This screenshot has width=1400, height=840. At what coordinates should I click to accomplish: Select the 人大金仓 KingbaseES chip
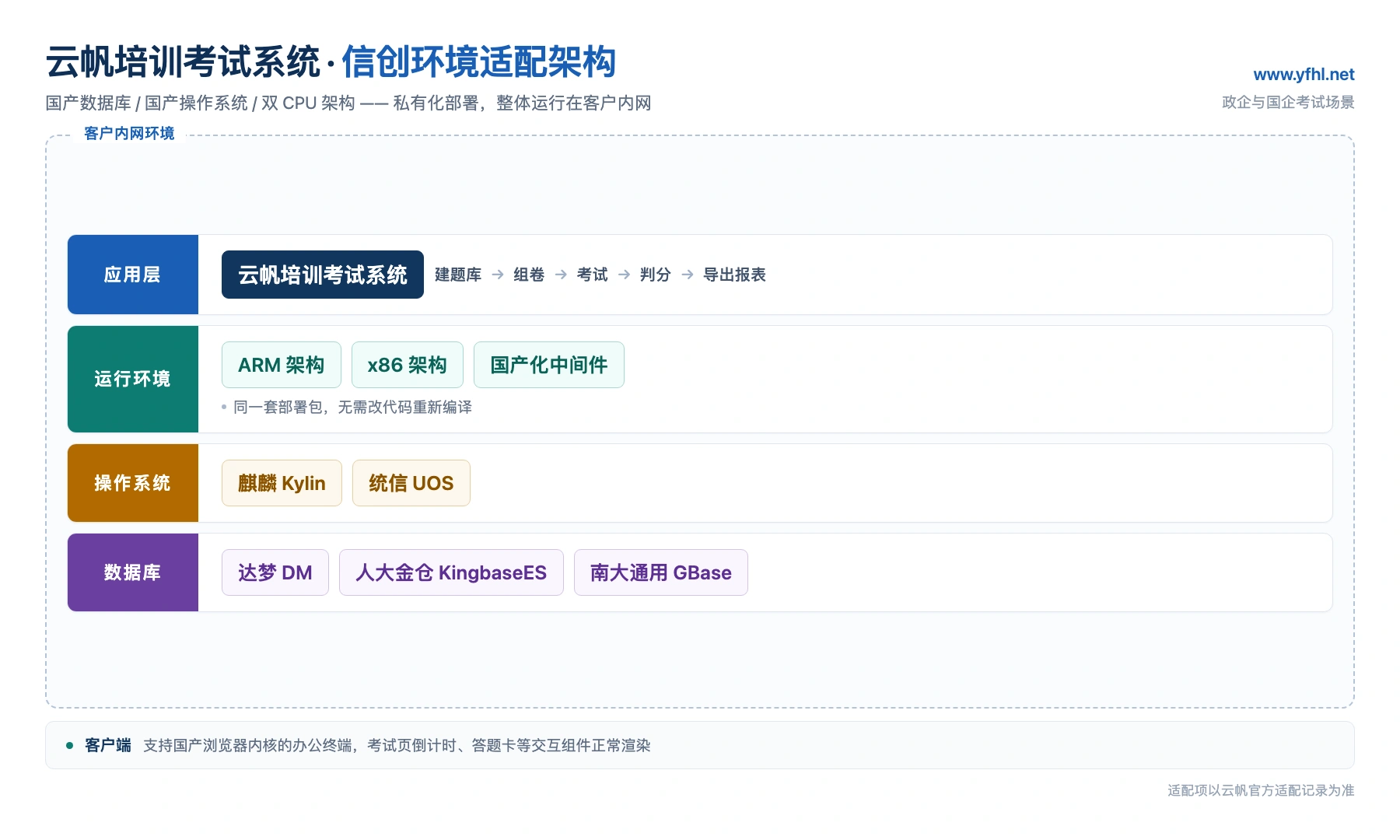click(451, 572)
